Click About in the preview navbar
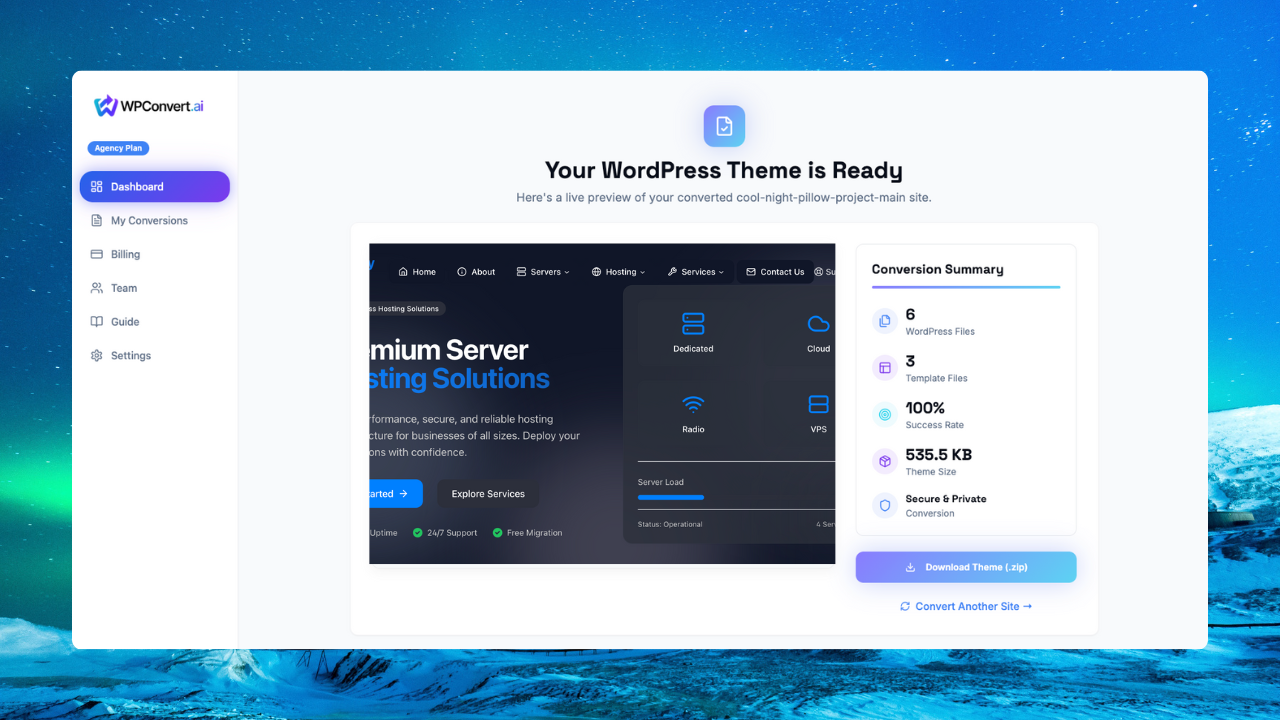Image resolution: width=1280 pixels, height=720 pixels. pyautogui.click(x=476, y=272)
